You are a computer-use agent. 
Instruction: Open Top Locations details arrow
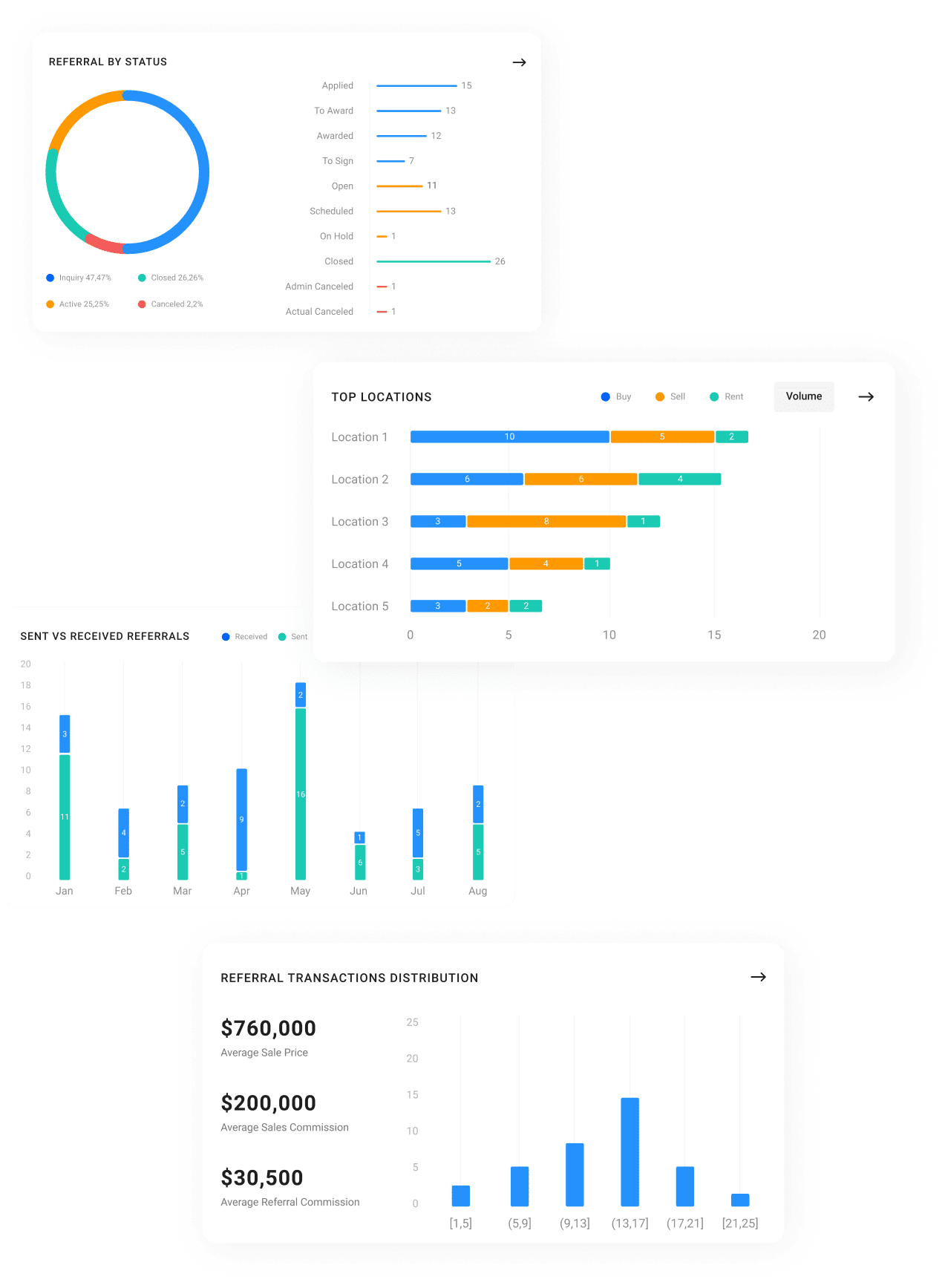(x=866, y=397)
